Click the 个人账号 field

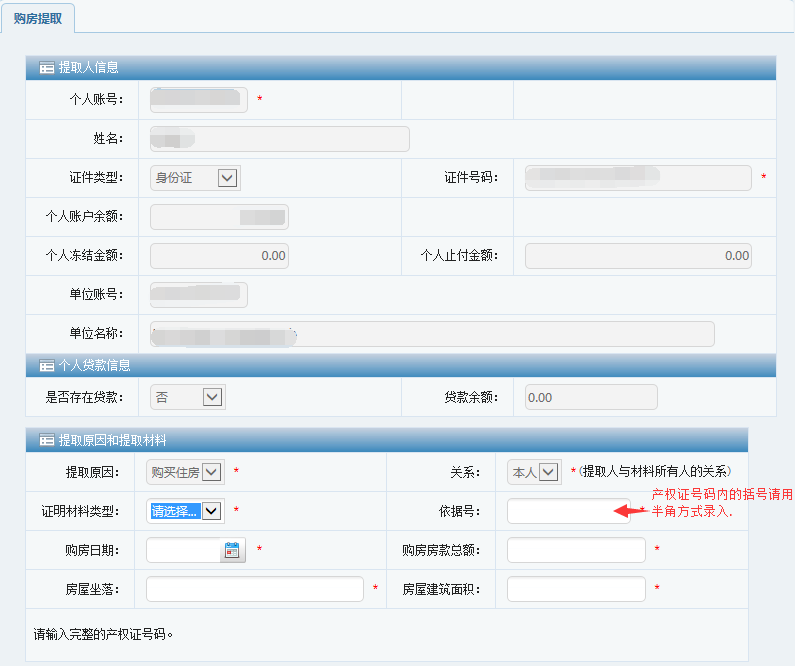click(198, 99)
